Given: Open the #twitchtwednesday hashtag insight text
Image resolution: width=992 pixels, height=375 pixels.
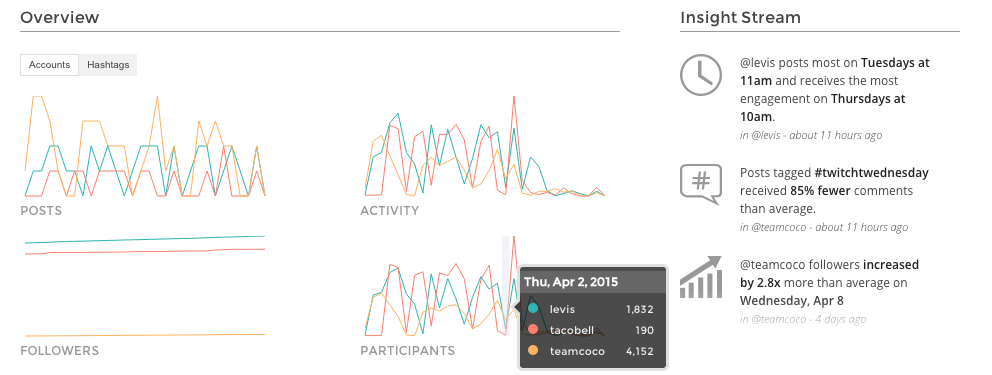Looking at the screenshot, I should 834,190.
